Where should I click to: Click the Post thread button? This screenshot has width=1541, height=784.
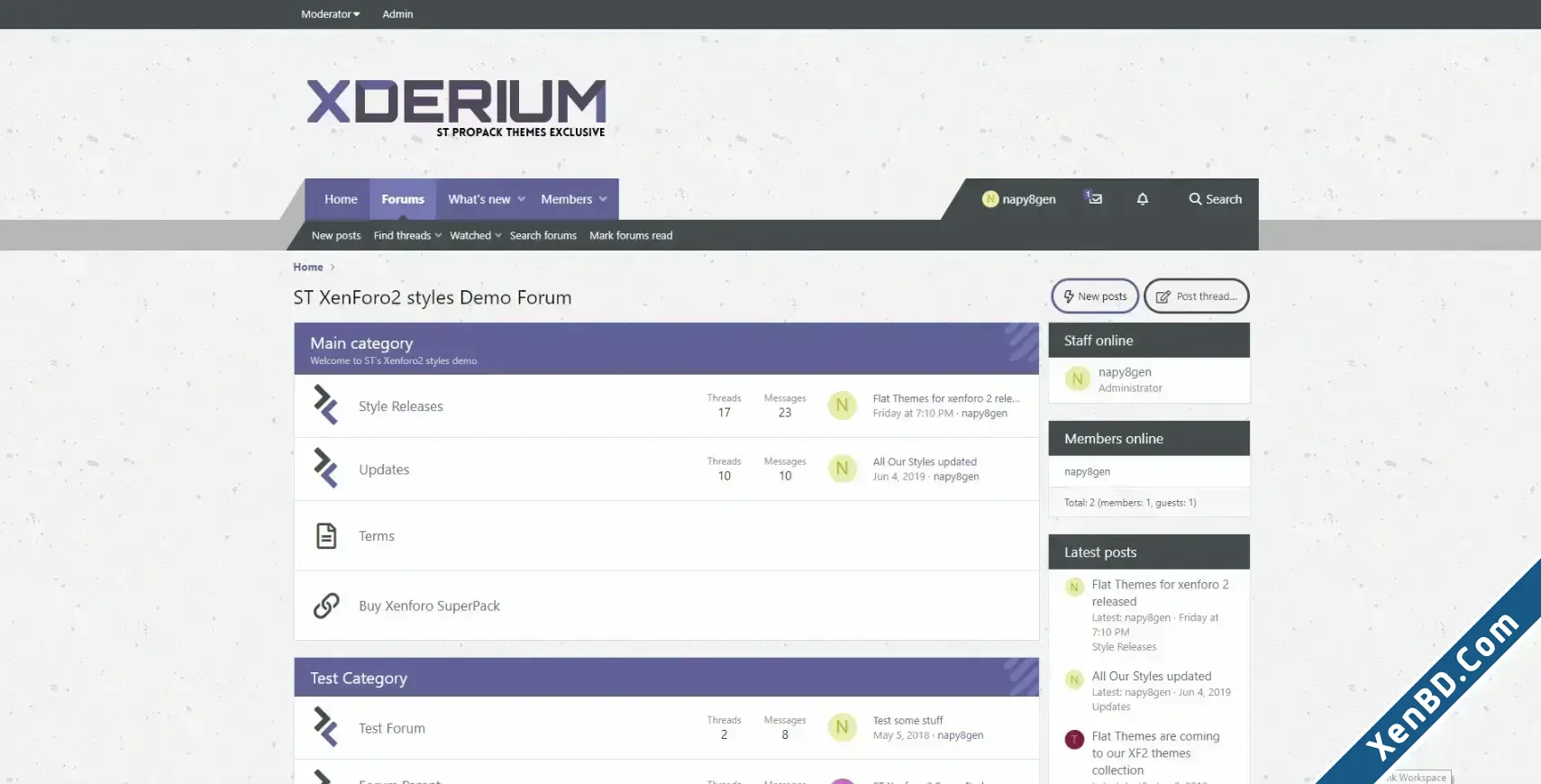point(1197,296)
